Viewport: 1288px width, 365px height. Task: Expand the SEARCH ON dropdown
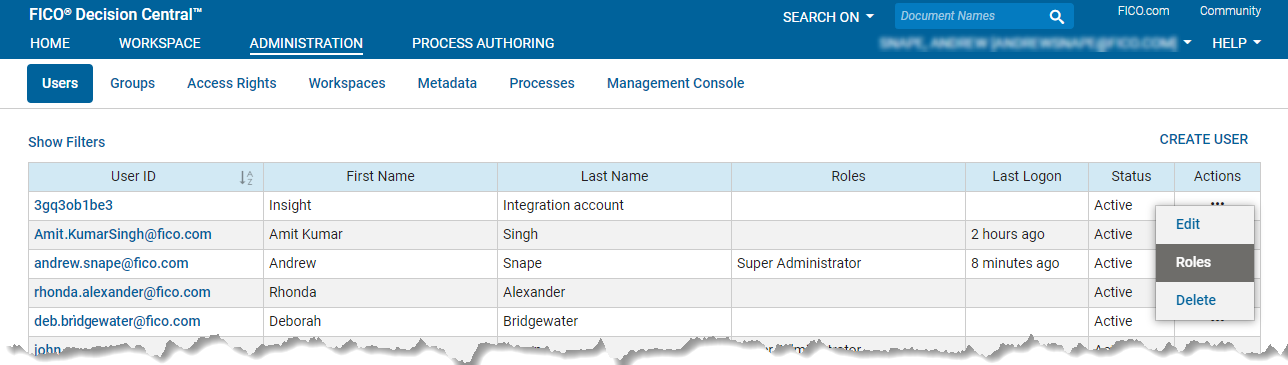point(828,17)
